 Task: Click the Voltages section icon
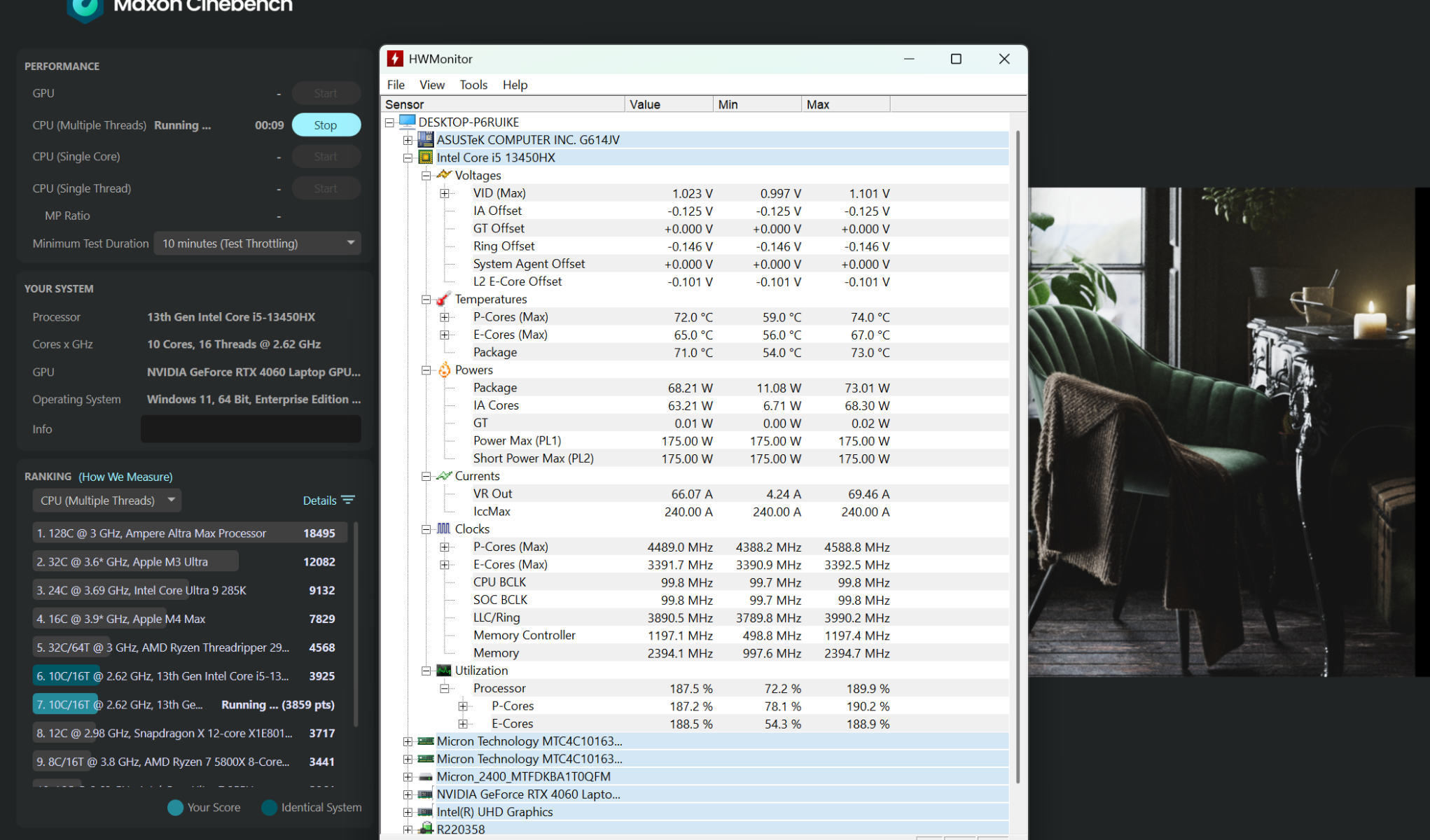pos(444,175)
